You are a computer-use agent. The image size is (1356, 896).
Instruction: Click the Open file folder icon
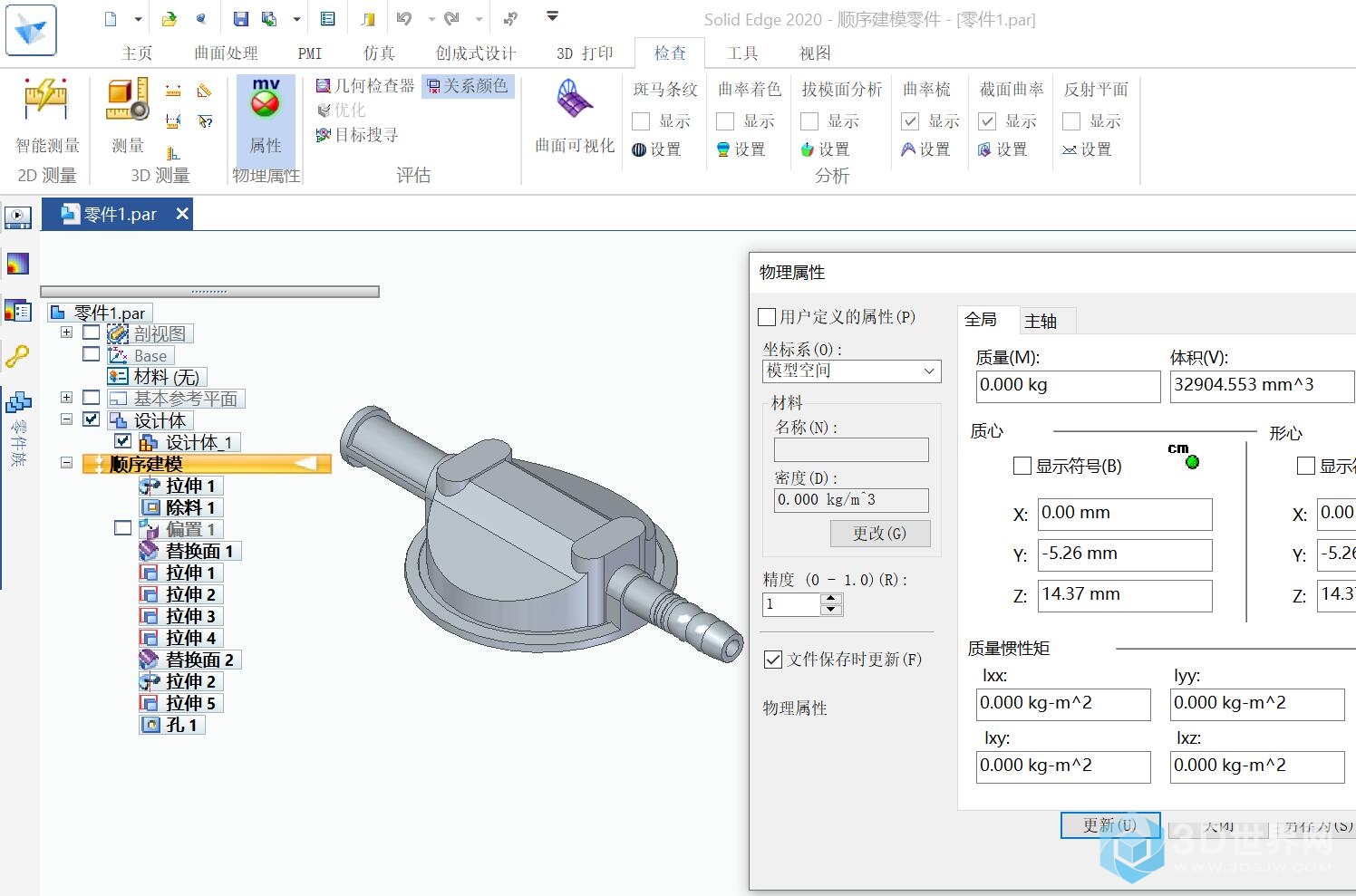coord(169,19)
